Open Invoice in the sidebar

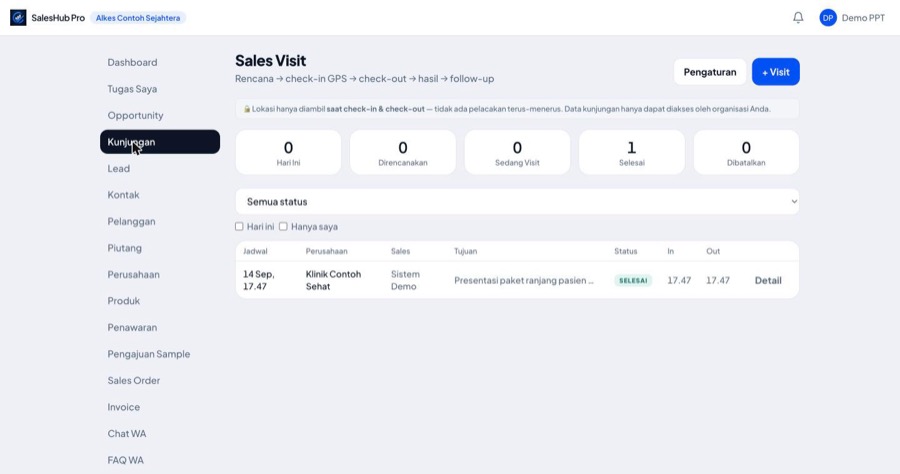point(123,407)
